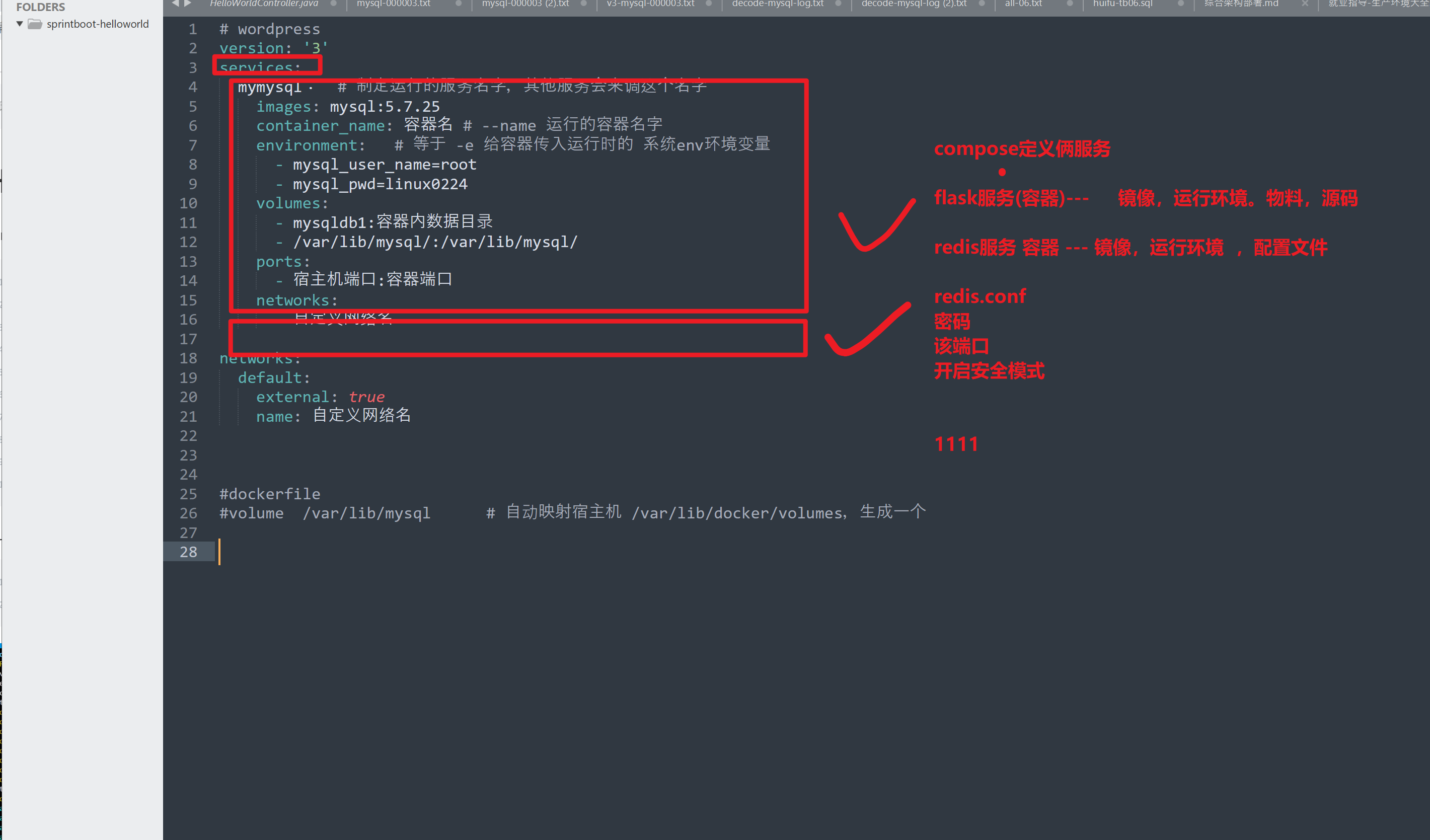
Task: Place cursor on 'external: true' line
Action: click(x=320, y=397)
